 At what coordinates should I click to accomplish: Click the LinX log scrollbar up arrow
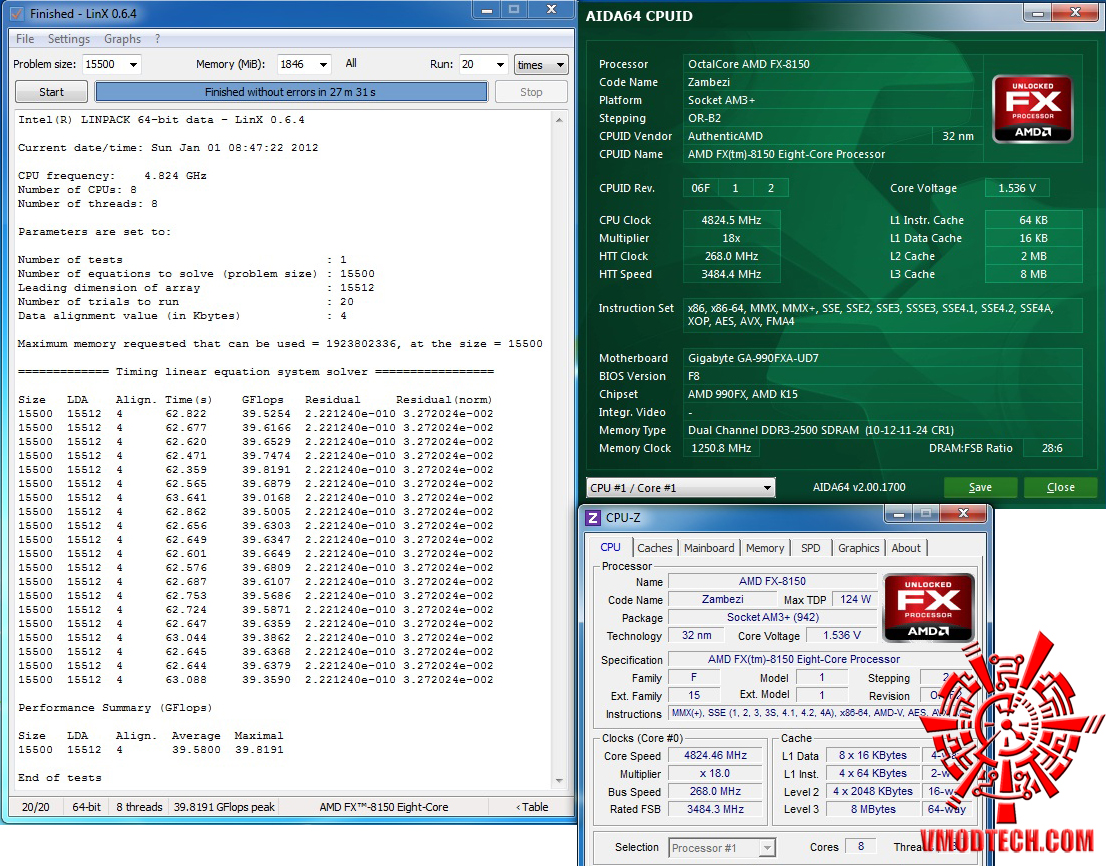(559, 120)
